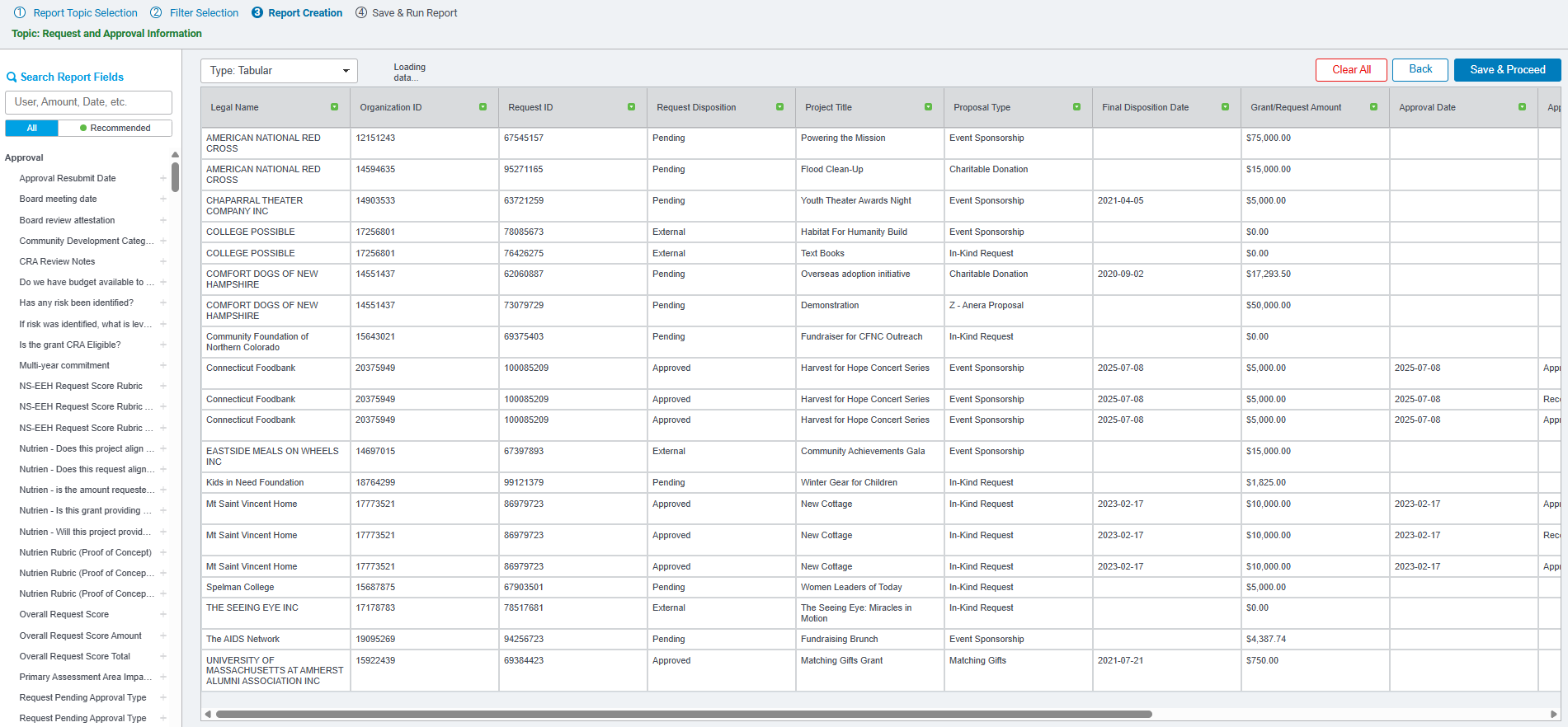Screen dimensions: 1568x727
Task: Add Approval Resubmit Date field with plus icon
Action: click(x=162, y=178)
